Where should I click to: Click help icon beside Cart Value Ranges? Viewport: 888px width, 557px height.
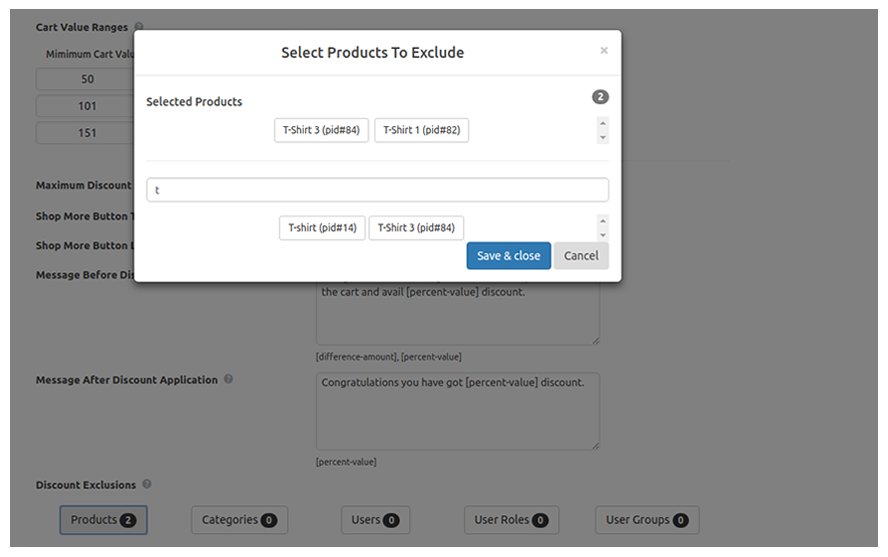pyautogui.click(x=139, y=26)
